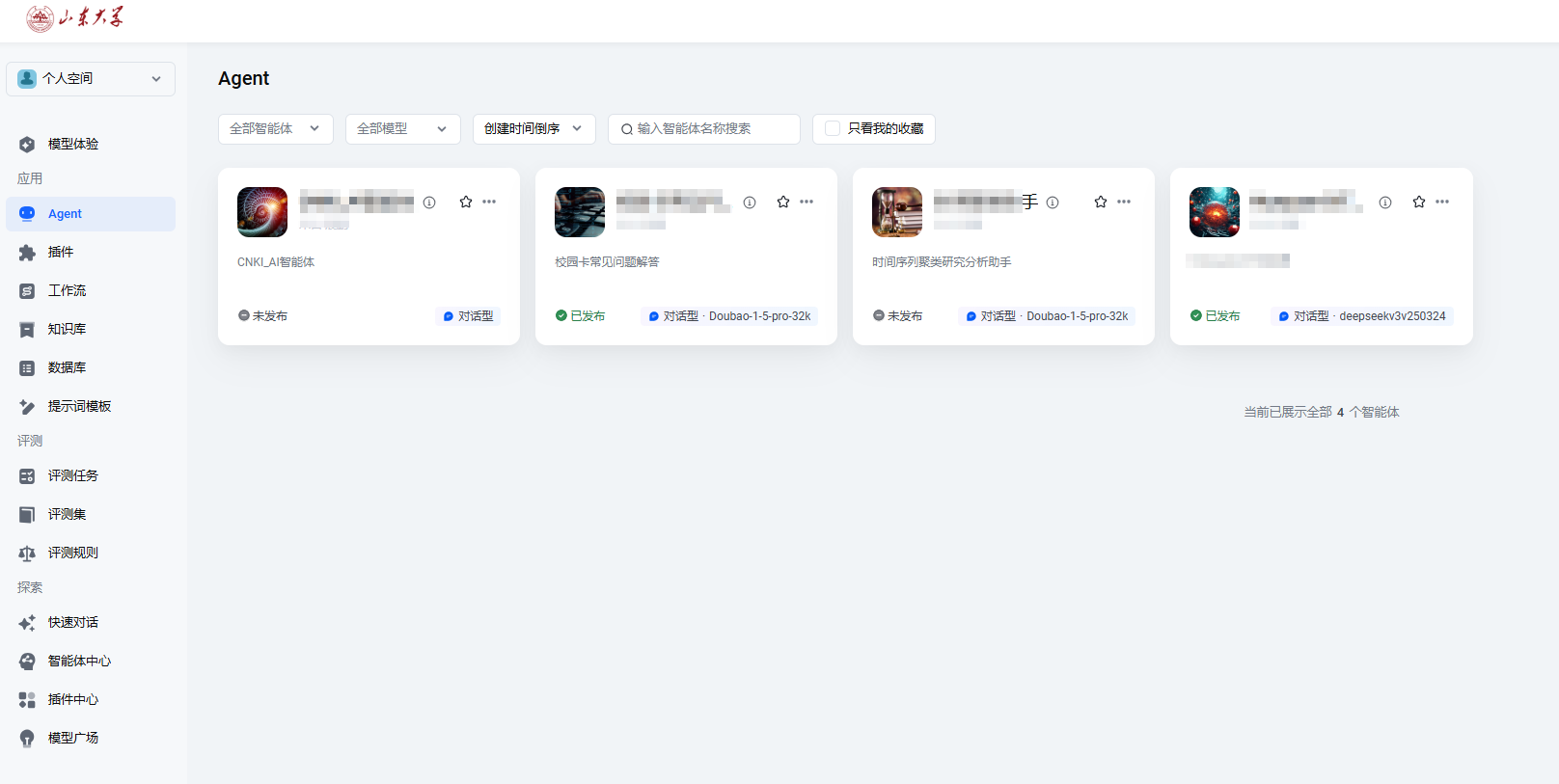Open 评测任务 evaluation tasks page

(x=72, y=476)
